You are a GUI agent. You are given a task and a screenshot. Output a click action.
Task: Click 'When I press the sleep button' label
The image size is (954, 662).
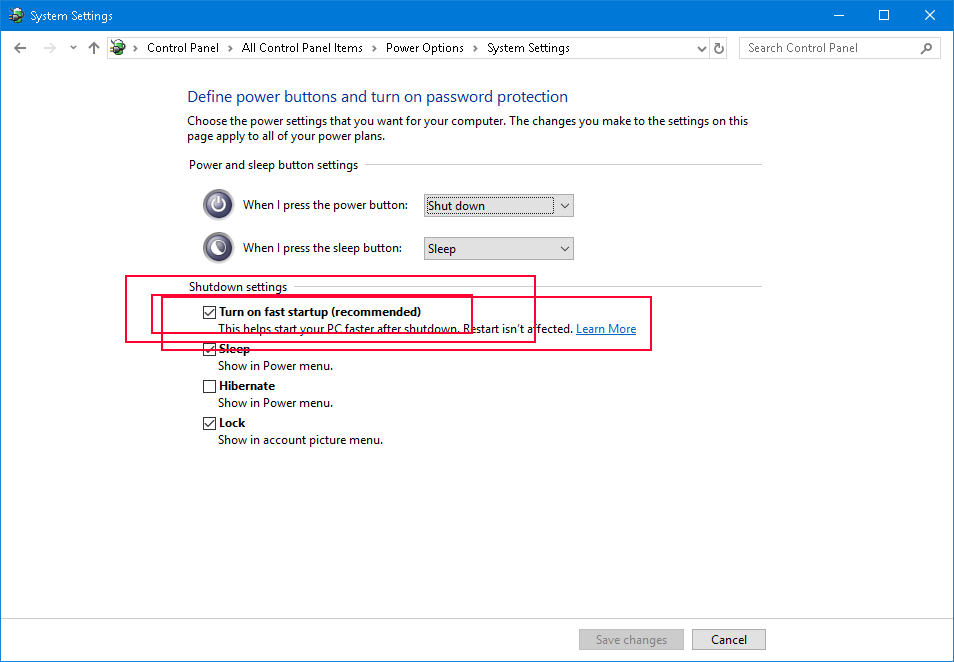pyautogui.click(x=322, y=248)
